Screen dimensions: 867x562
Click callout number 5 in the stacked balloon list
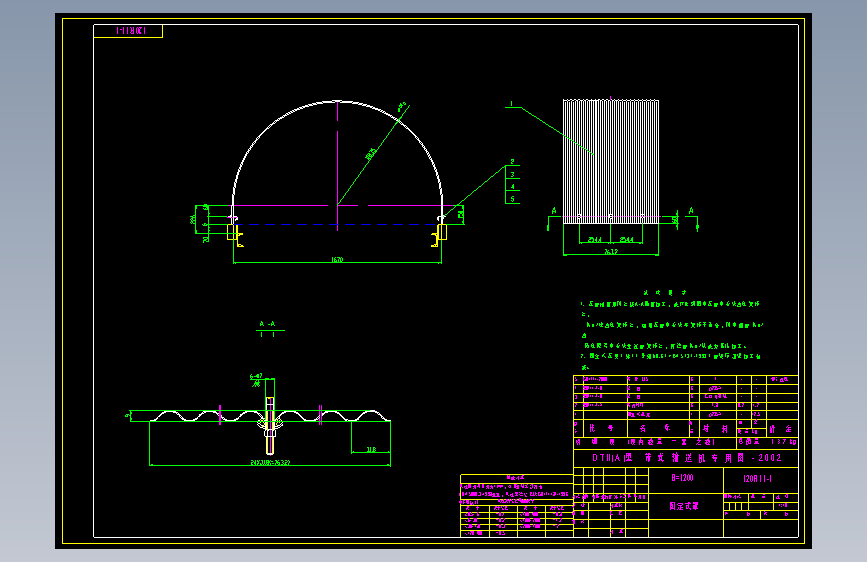point(513,199)
